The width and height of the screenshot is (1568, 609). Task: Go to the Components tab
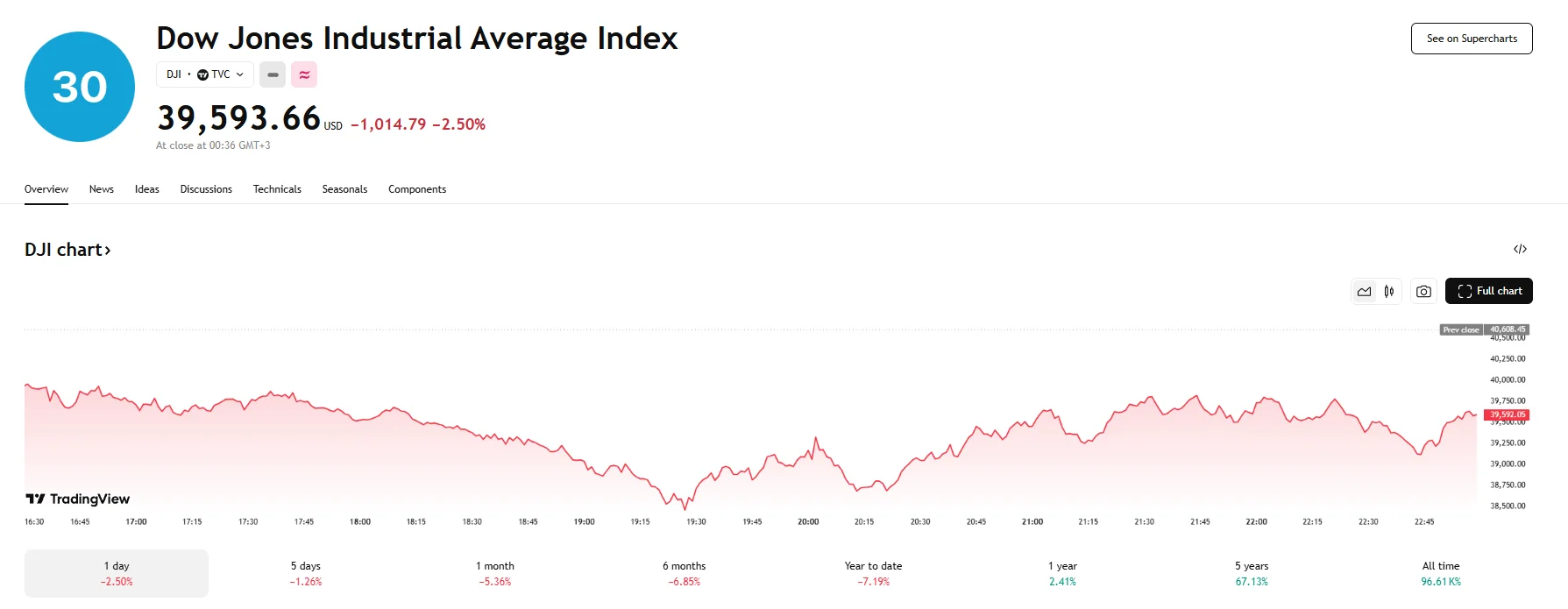(x=417, y=189)
